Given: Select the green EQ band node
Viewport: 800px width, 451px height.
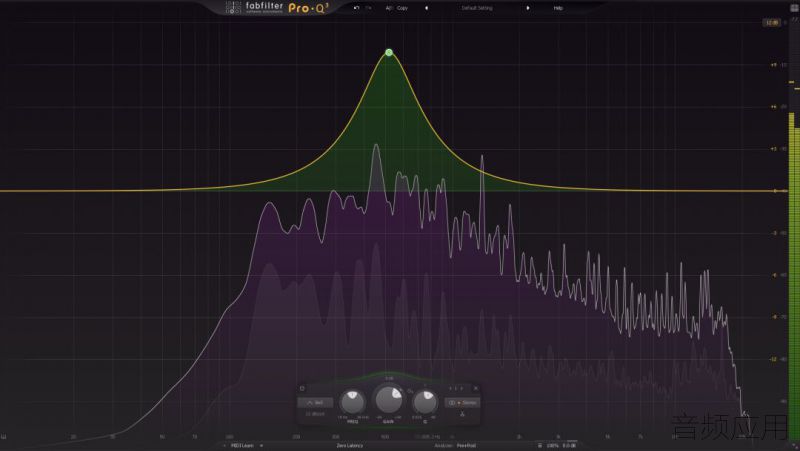Looking at the screenshot, I should pyautogui.click(x=389, y=52).
